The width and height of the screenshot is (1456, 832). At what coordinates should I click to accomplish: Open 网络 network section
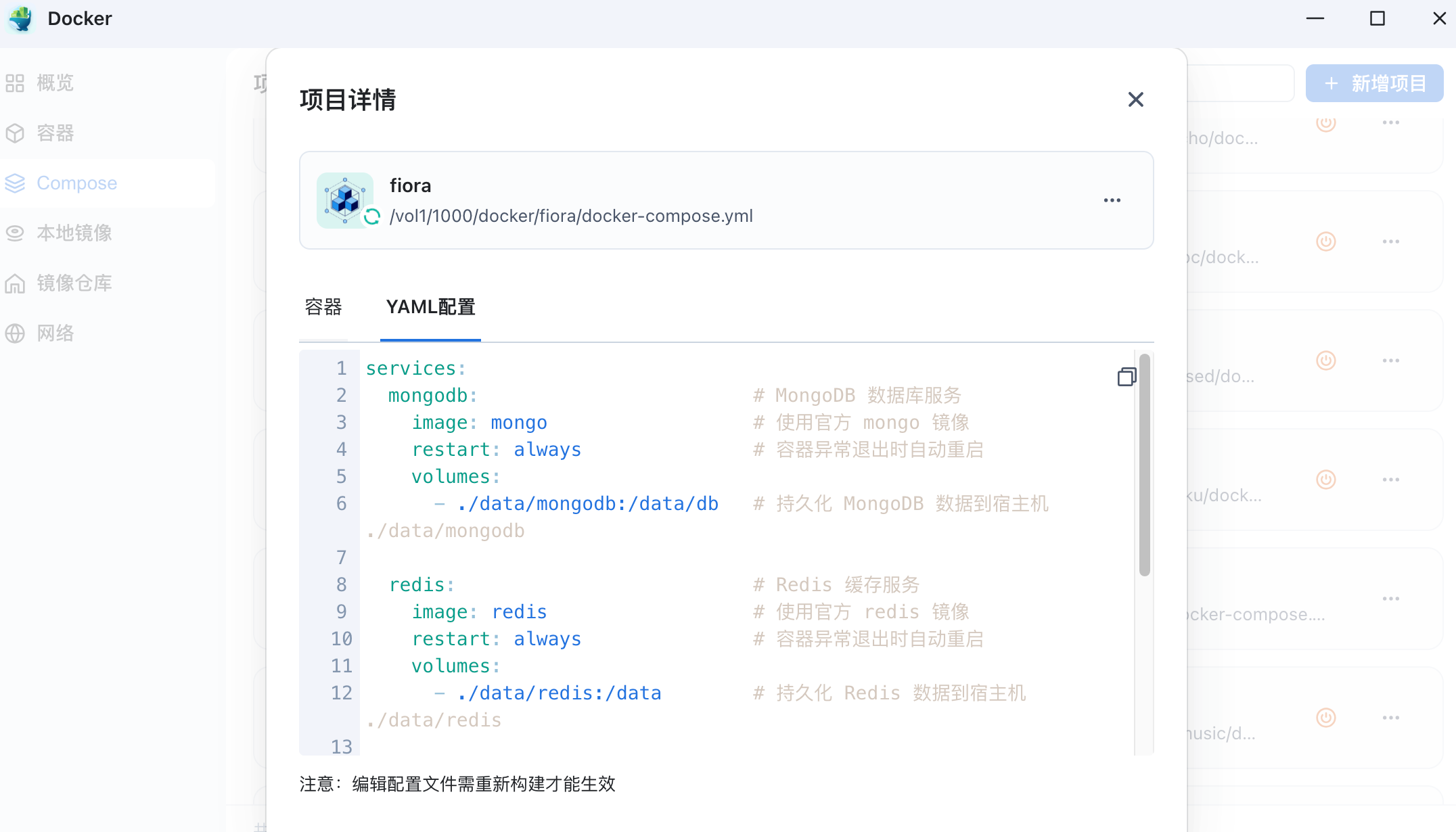tap(54, 333)
